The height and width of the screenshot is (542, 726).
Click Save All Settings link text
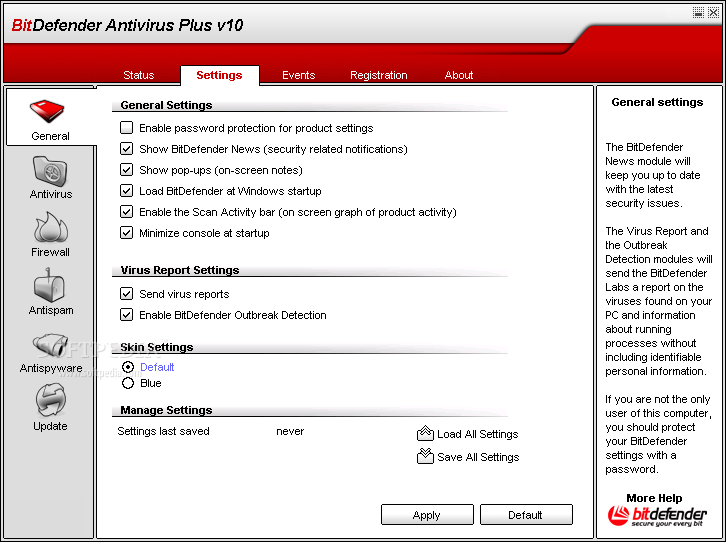478,457
